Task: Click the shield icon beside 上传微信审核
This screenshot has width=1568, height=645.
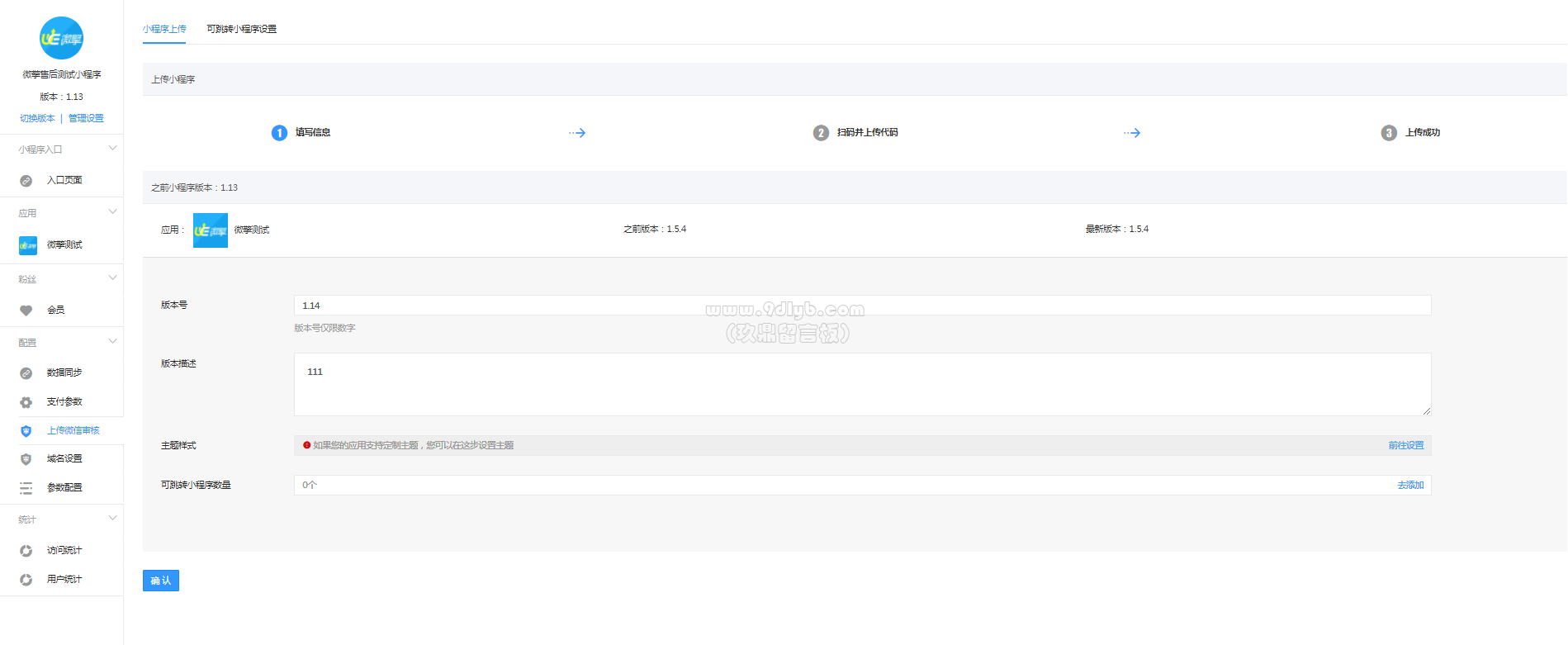Action: point(26,431)
